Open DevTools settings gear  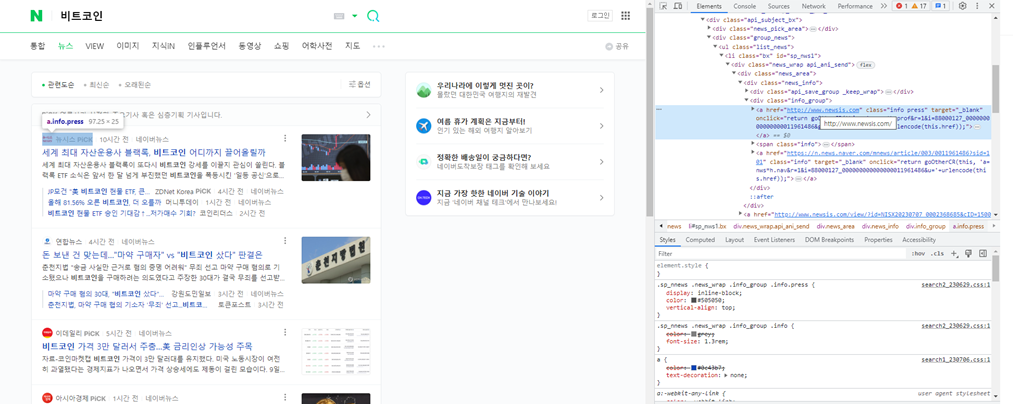tap(962, 6)
